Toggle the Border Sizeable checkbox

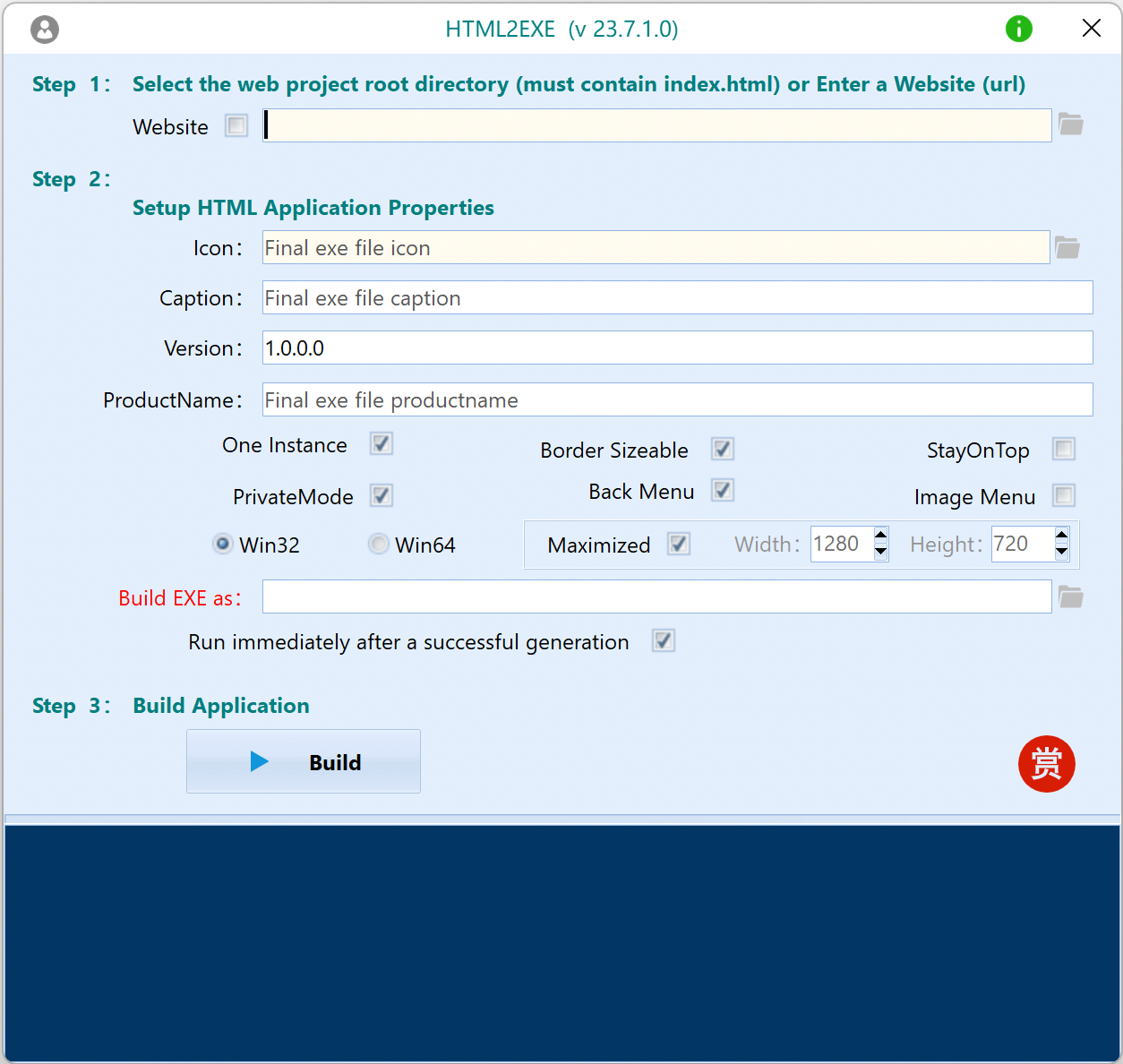click(x=723, y=449)
